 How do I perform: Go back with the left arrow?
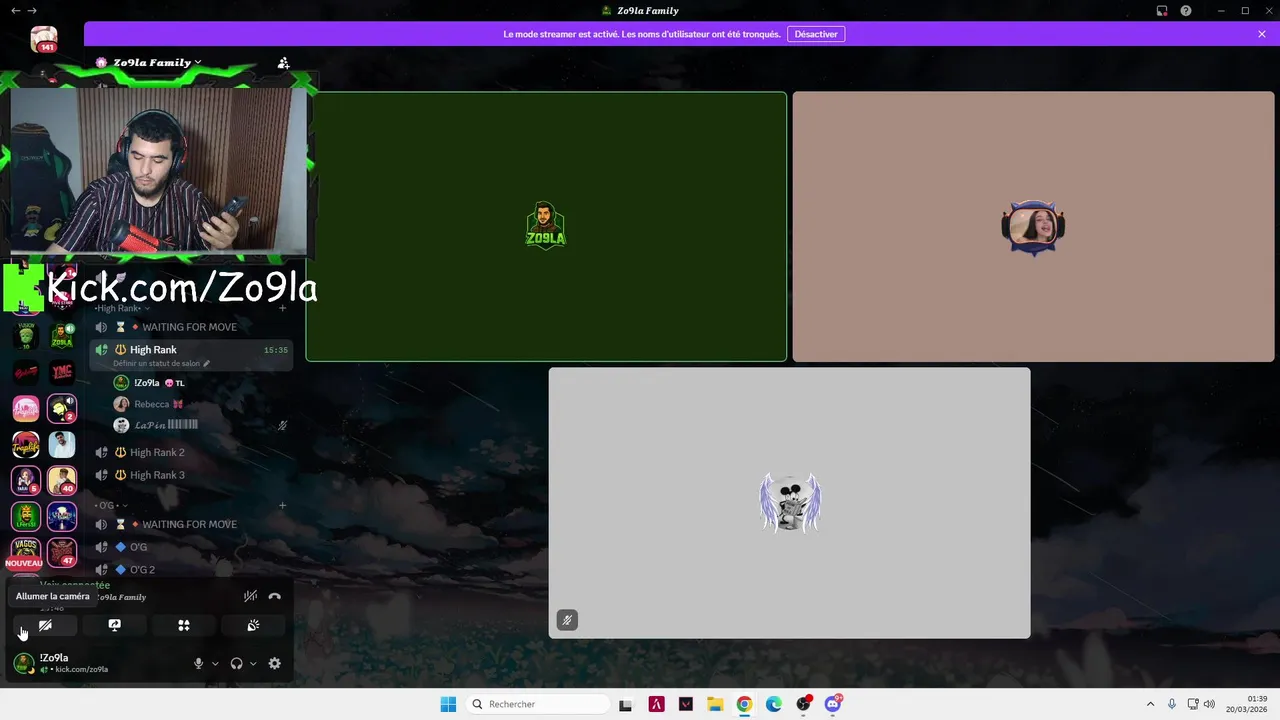click(x=16, y=10)
